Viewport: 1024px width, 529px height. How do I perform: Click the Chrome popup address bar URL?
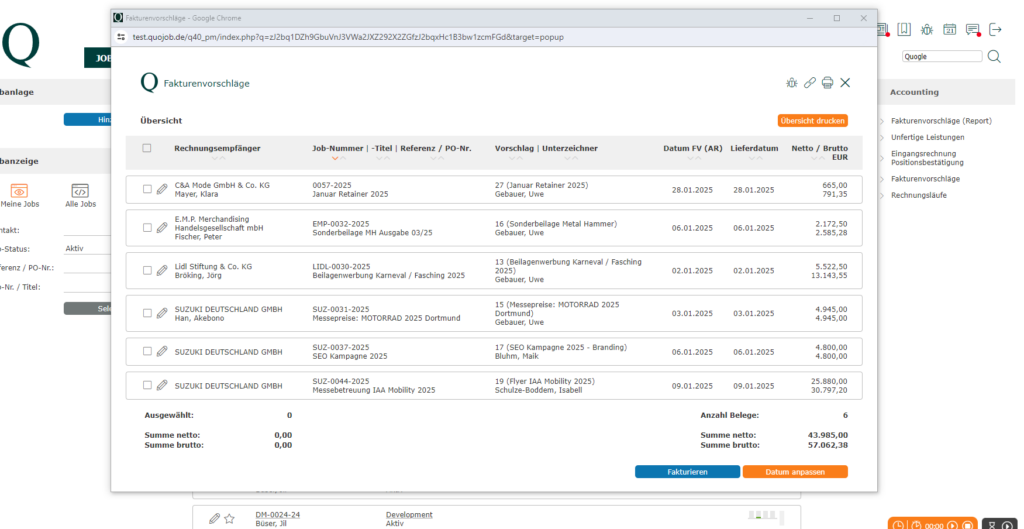(x=348, y=37)
